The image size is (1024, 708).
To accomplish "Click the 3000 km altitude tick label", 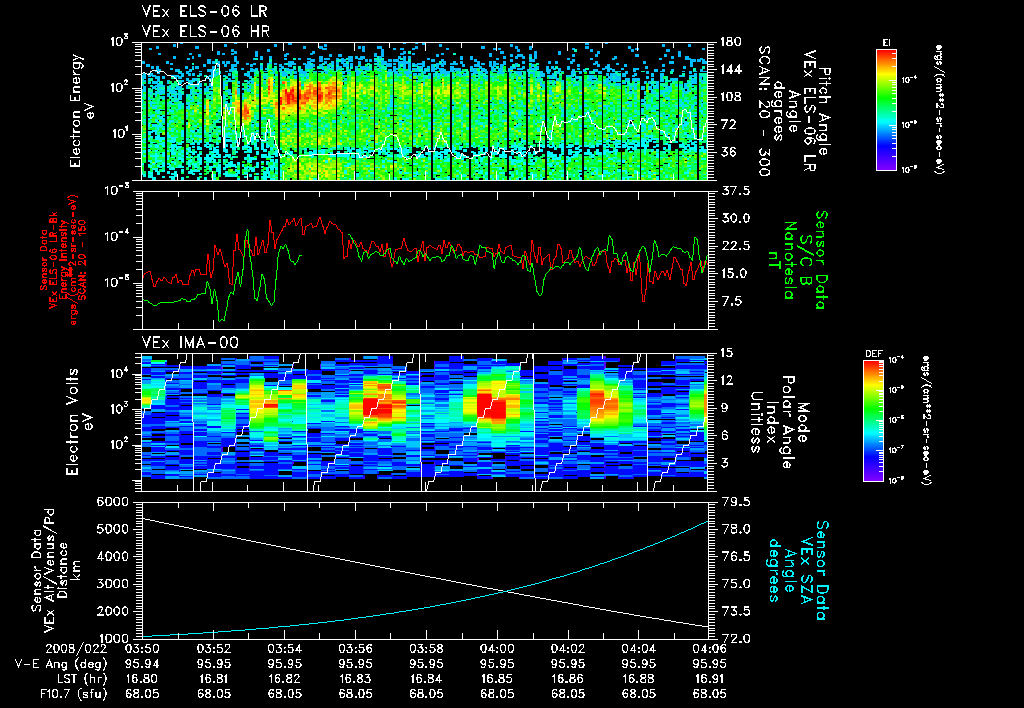I will point(112,584).
